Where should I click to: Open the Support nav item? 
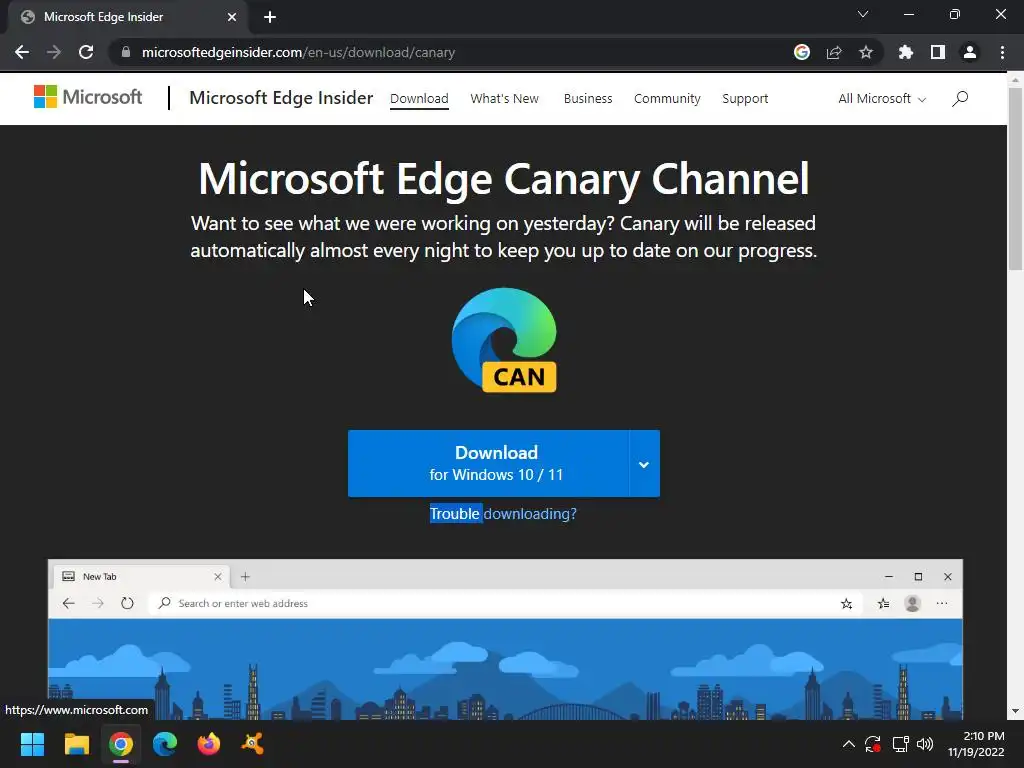pyautogui.click(x=745, y=99)
